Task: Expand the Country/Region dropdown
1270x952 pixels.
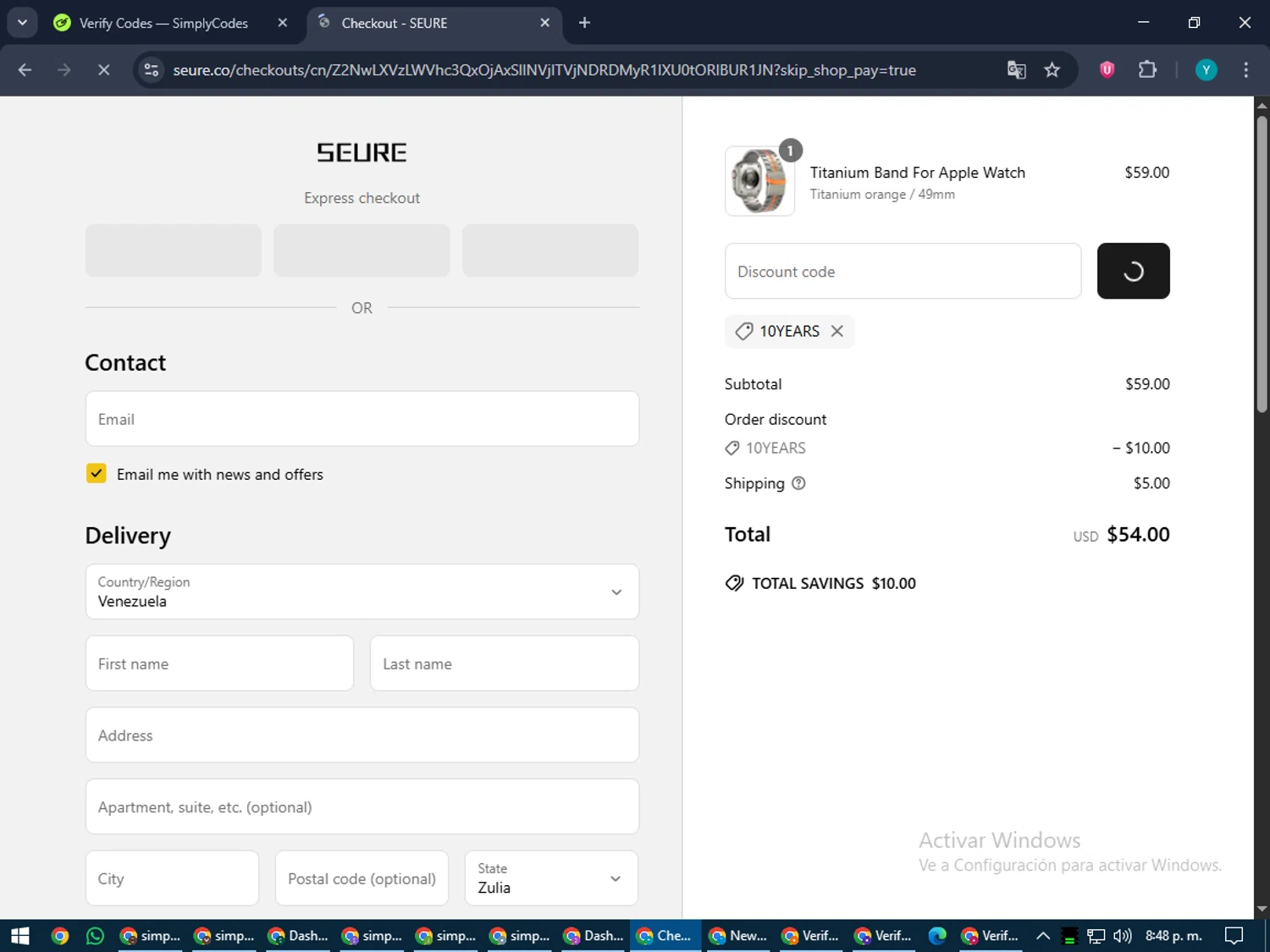Action: click(x=362, y=592)
